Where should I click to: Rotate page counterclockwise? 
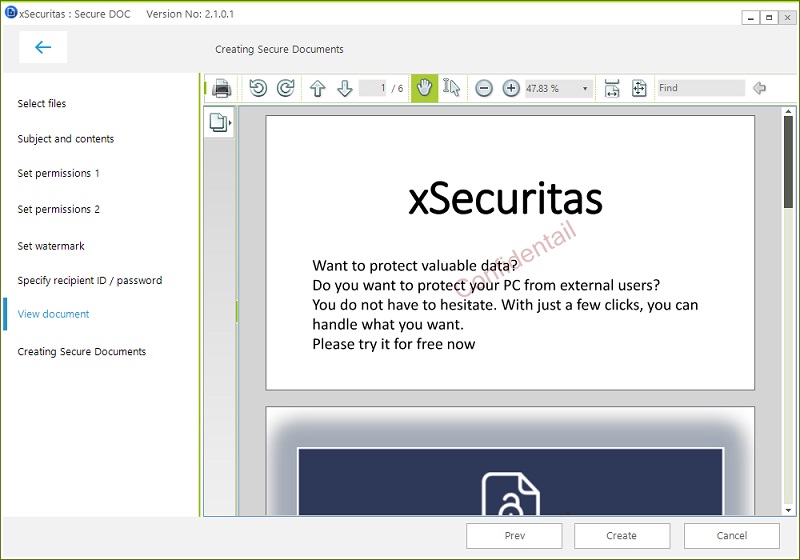(x=258, y=88)
